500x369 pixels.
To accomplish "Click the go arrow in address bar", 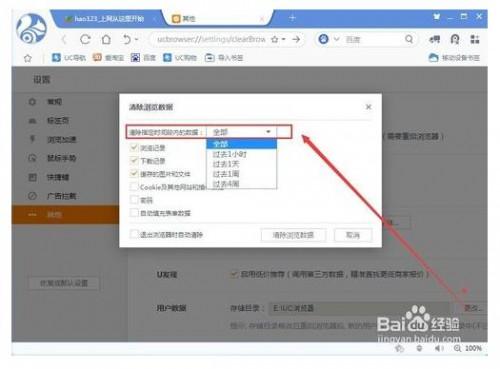I will click(296, 39).
